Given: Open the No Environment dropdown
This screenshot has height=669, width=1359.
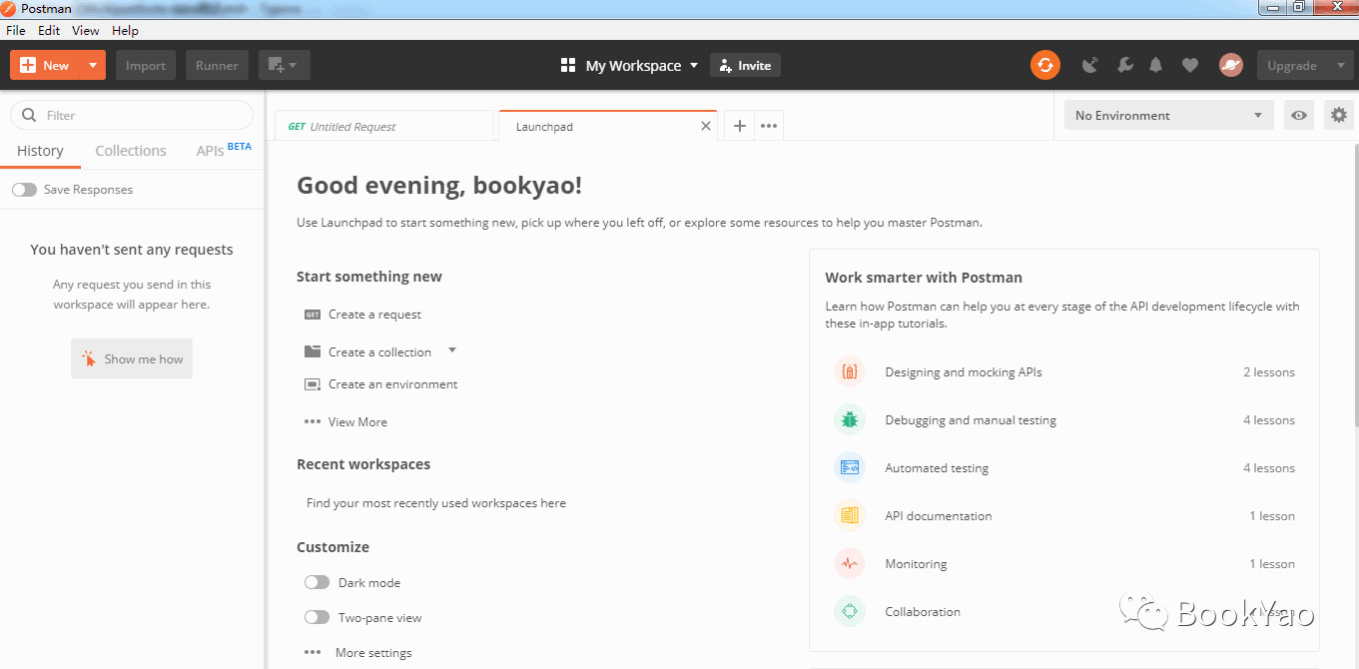Looking at the screenshot, I should [1169, 115].
